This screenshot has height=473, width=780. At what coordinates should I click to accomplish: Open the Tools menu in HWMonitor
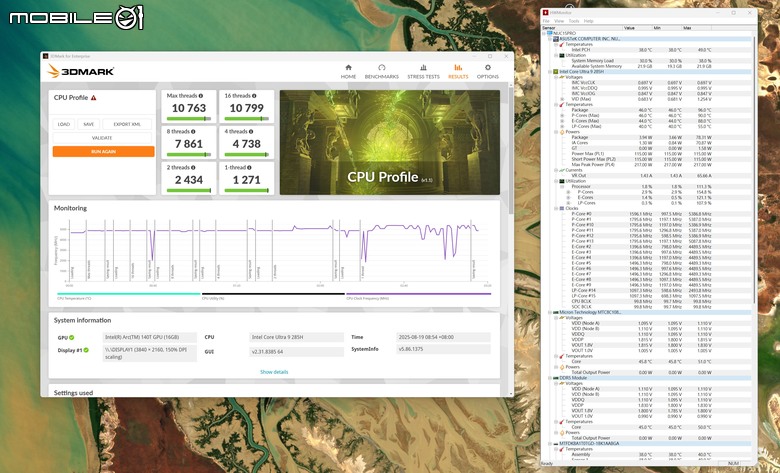point(574,21)
